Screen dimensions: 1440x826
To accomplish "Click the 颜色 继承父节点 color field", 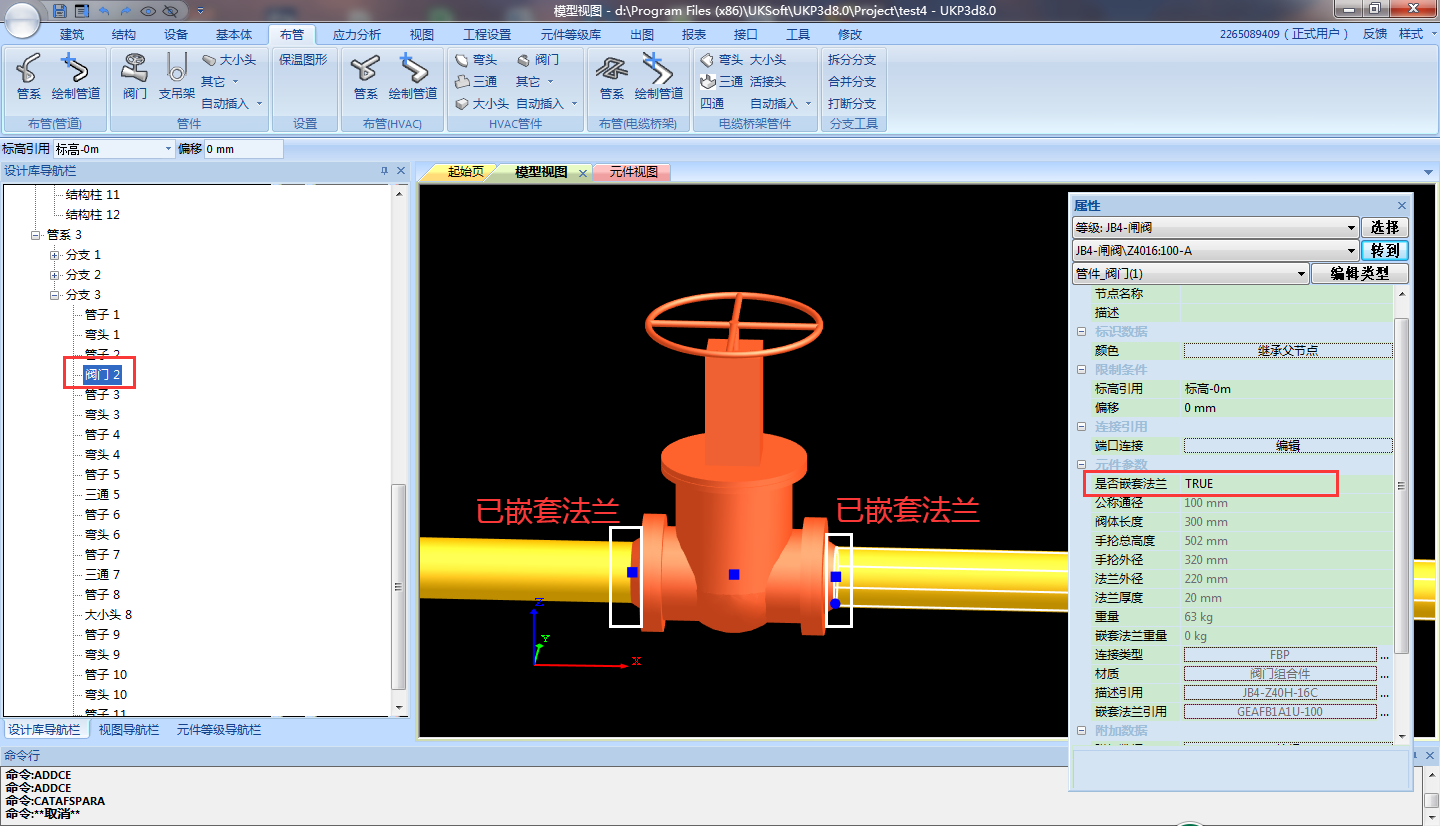I will pos(1287,351).
